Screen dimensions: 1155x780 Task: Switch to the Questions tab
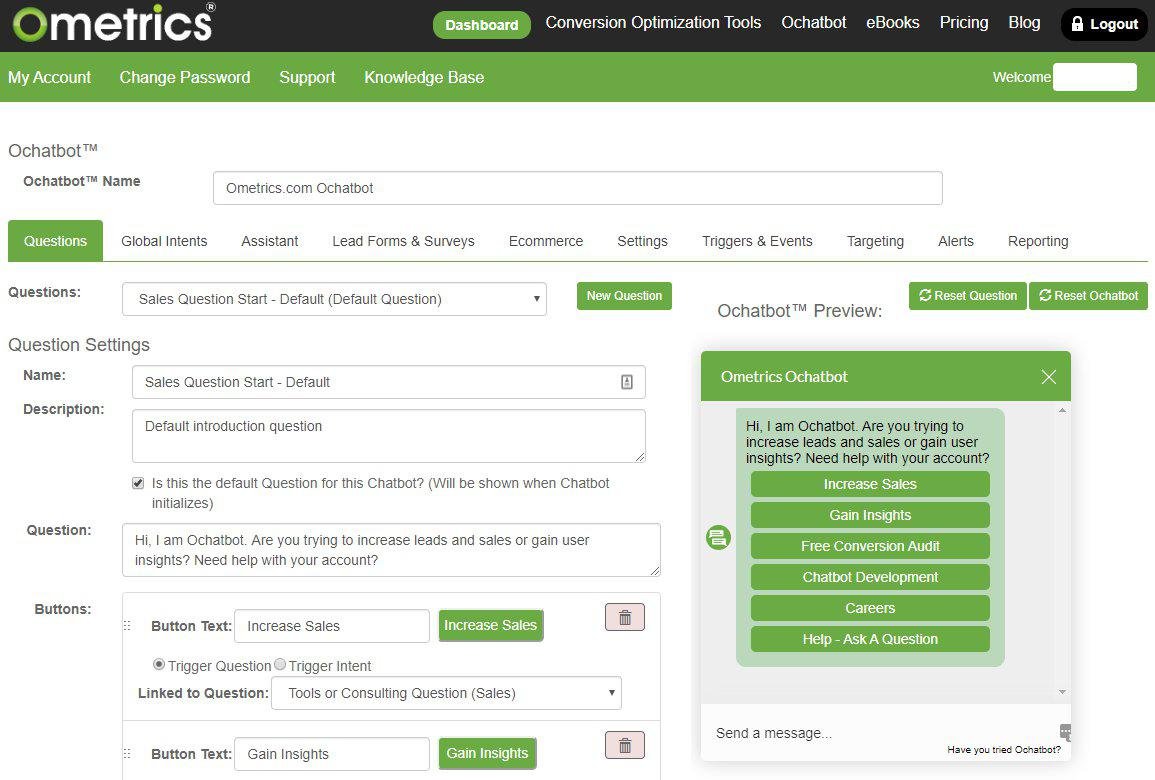[x=55, y=241]
